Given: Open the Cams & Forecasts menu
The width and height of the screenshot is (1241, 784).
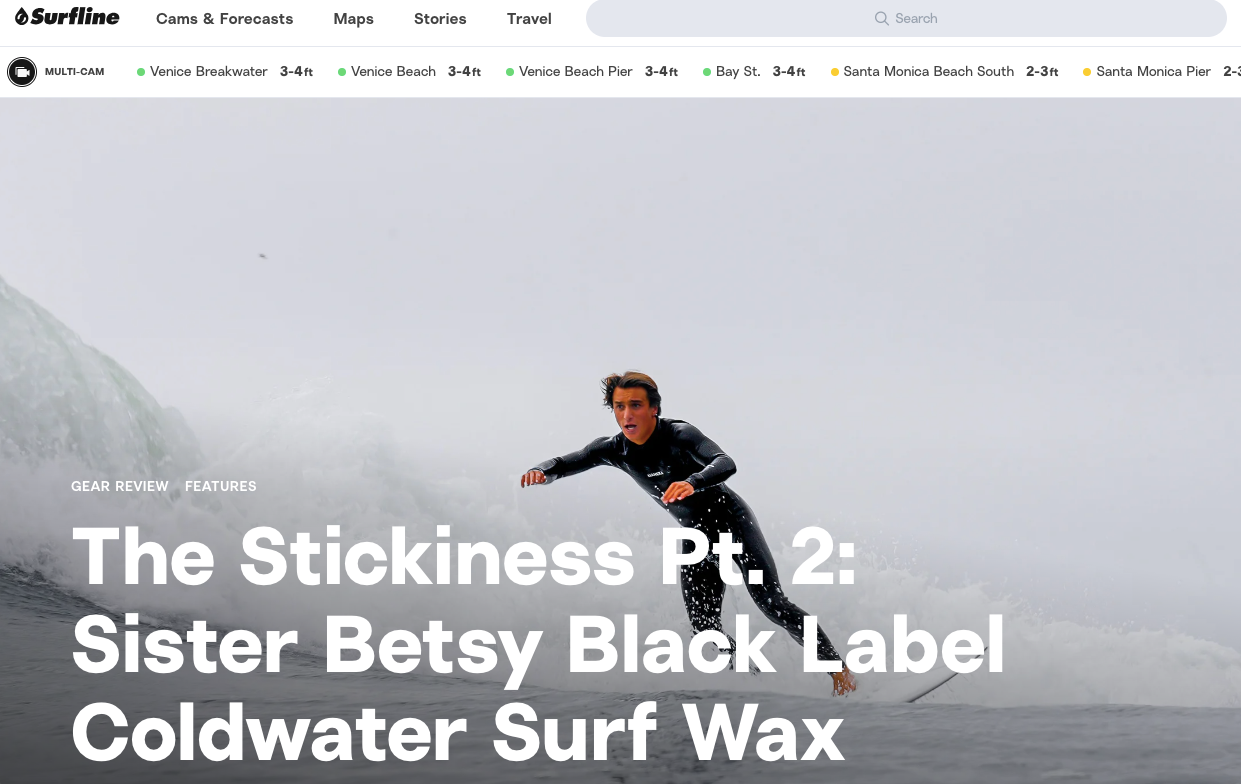Looking at the screenshot, I should coord(225,18).
